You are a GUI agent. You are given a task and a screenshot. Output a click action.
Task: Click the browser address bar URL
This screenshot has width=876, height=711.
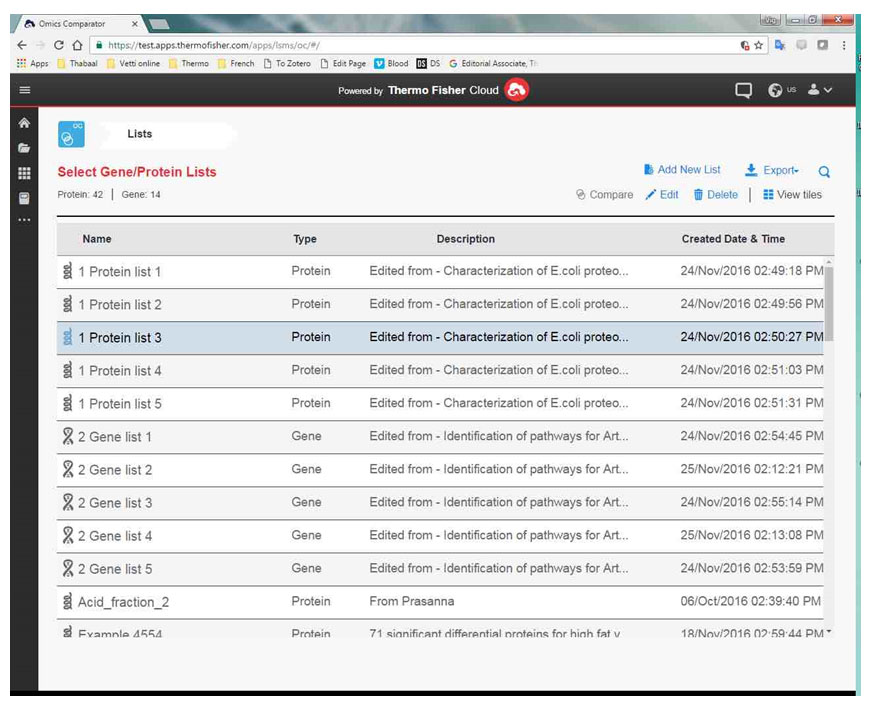[213, 45]
